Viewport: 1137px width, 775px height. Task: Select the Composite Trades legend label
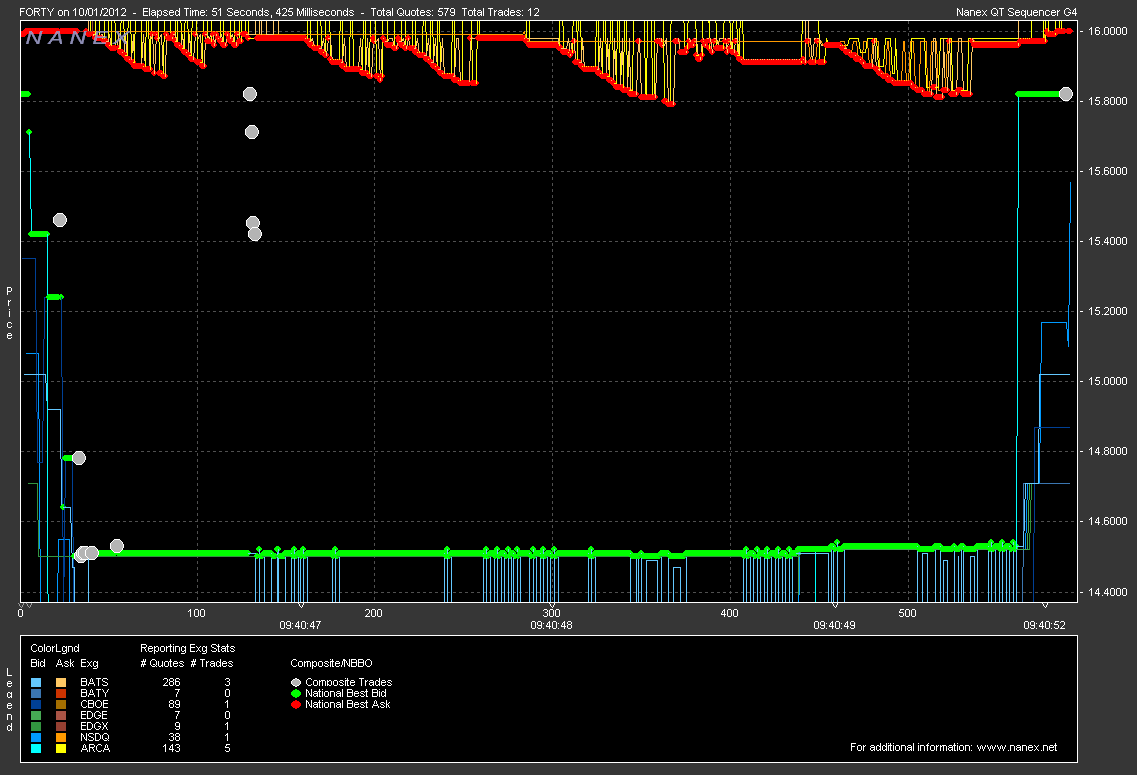coord(349,682)
